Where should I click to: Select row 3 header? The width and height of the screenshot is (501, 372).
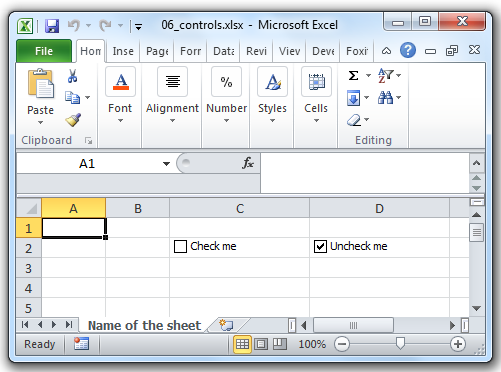pos(29,269)
